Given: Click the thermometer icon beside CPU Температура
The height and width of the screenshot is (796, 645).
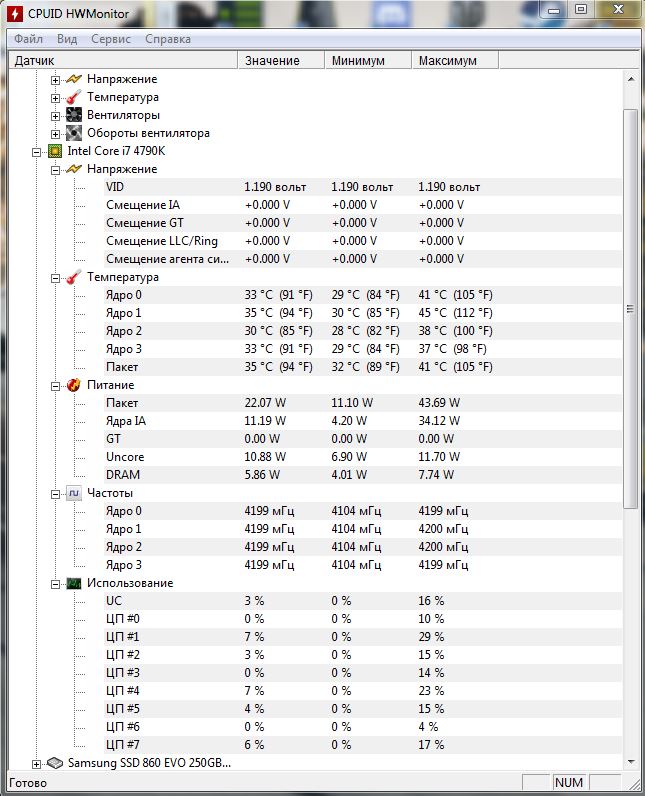Looking at the screenshot, I should 74,277.
